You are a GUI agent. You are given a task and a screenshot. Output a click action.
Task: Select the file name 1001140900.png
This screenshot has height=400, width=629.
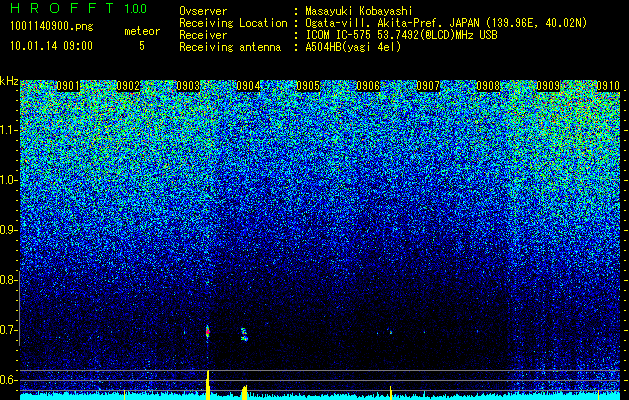[x=51, y=26]
